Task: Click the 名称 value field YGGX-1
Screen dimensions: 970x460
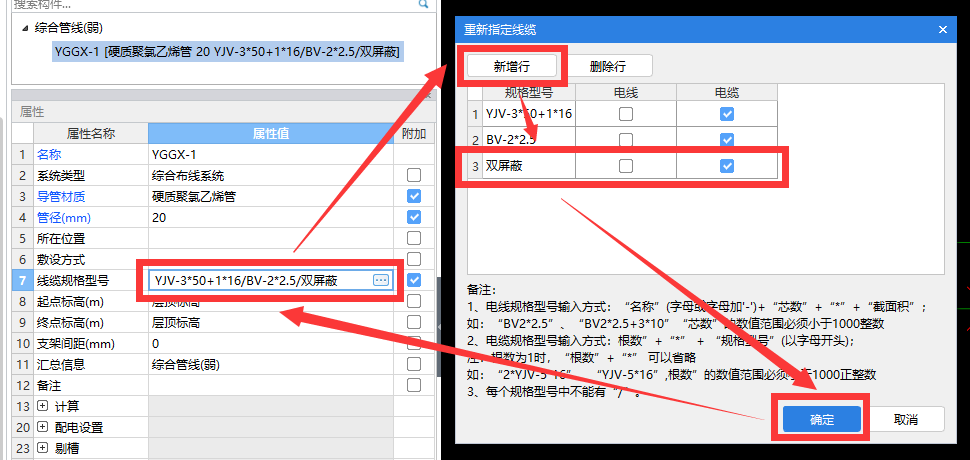Action: 270,155
